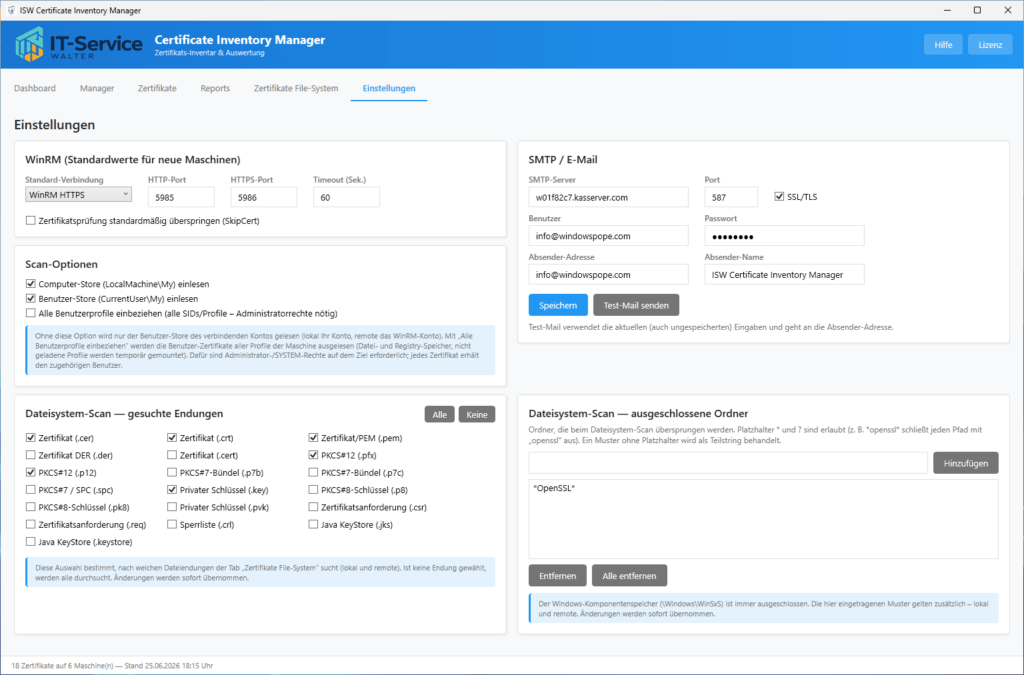Click the Speichern button
Image resolution: width=1024 pixels, height=675 pixels.
point(558,305)
